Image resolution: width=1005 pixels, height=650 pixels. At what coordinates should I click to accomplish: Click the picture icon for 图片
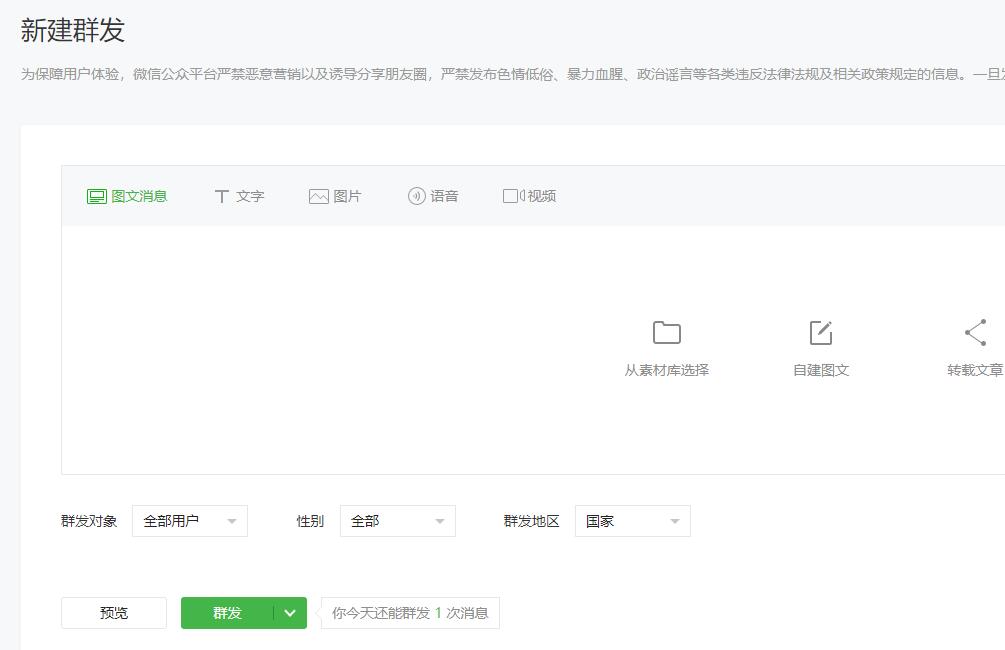(x=319, y=197)
